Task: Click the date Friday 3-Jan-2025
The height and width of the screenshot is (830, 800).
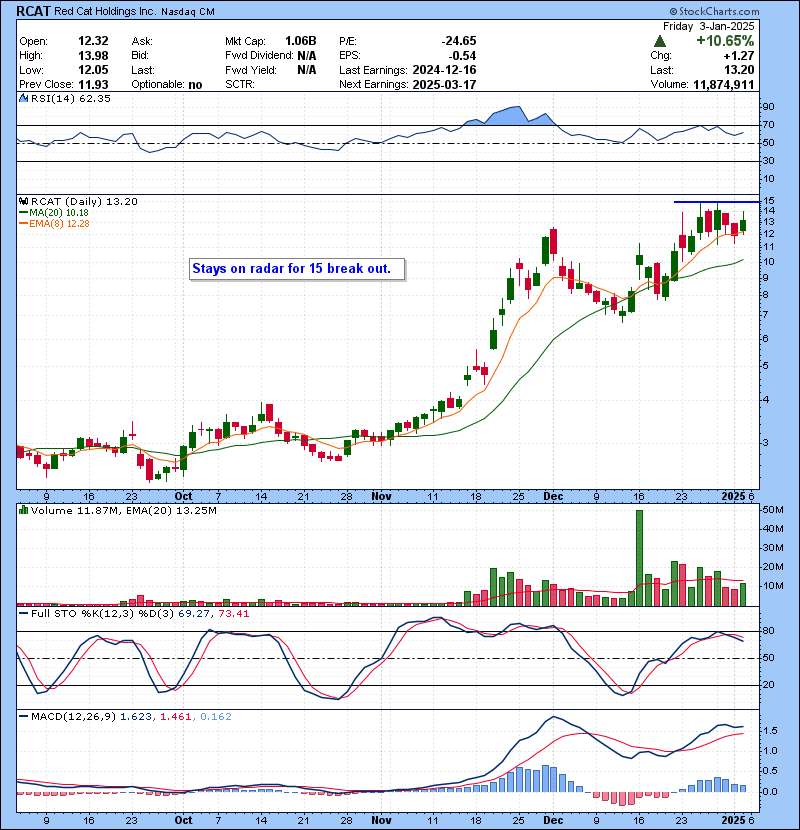Action: click(x=708, y=26)
